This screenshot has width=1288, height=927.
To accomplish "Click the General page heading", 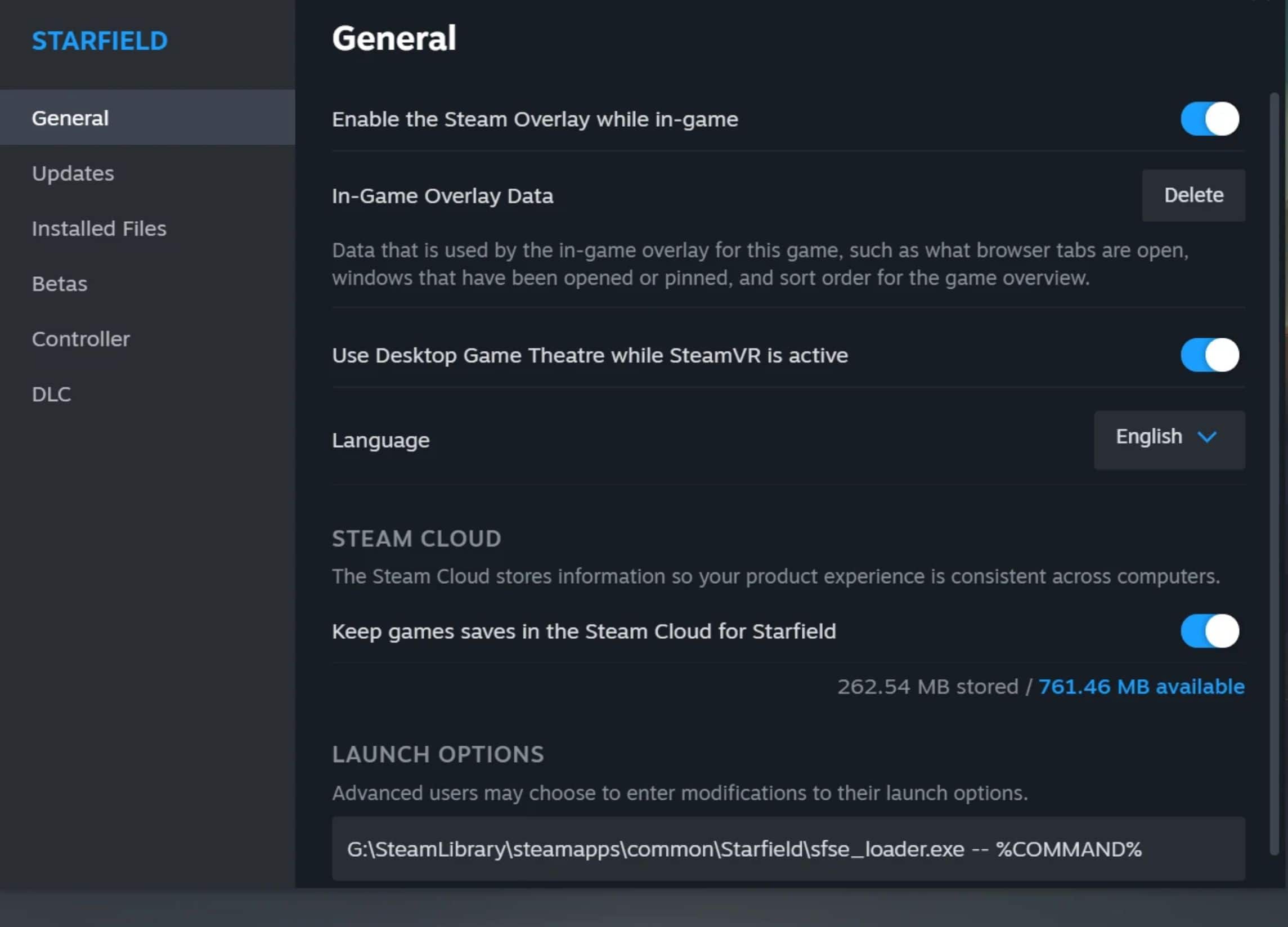I will 393,39.
